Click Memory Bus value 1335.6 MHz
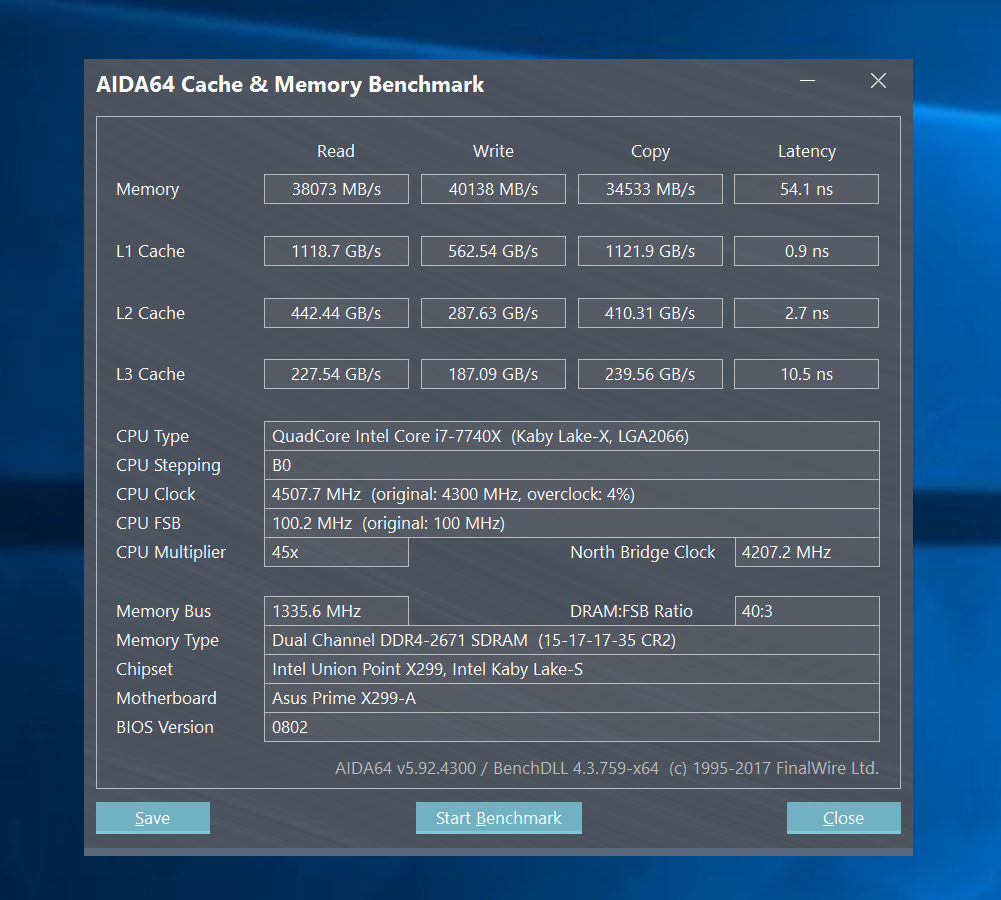Image resolution: width=1001 pixels, height=900 pixels. (336, 611)
